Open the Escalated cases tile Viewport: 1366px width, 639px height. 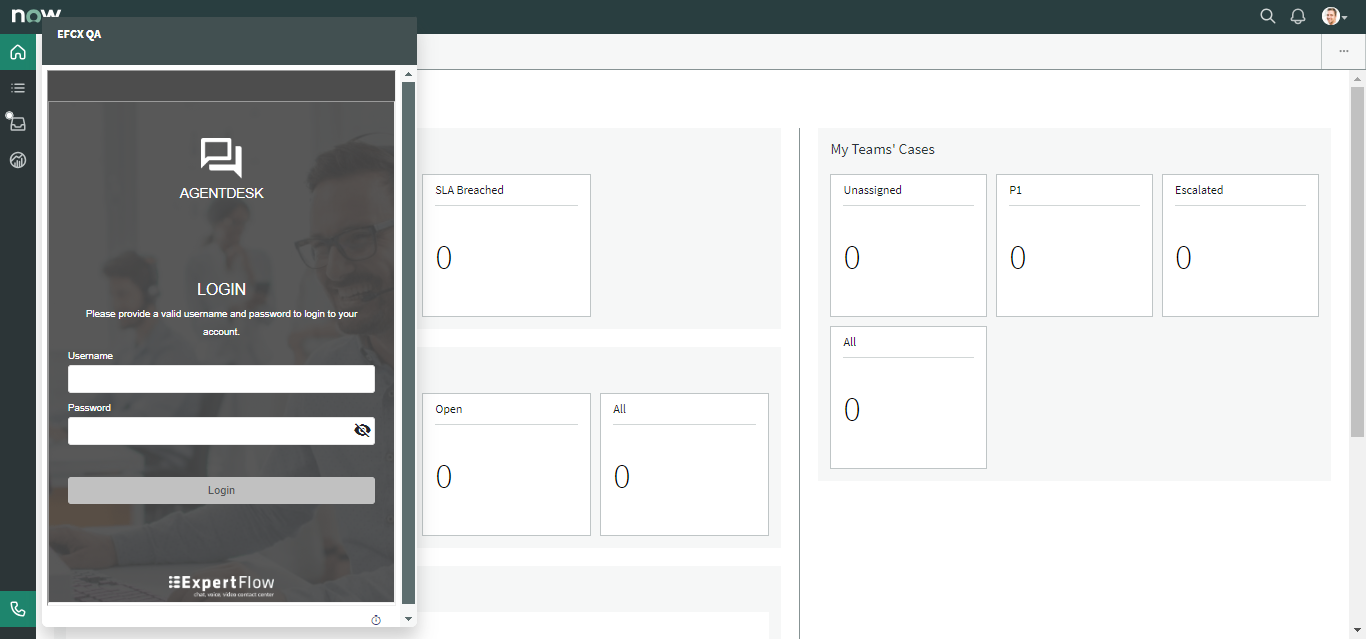tap(1240, 245)
